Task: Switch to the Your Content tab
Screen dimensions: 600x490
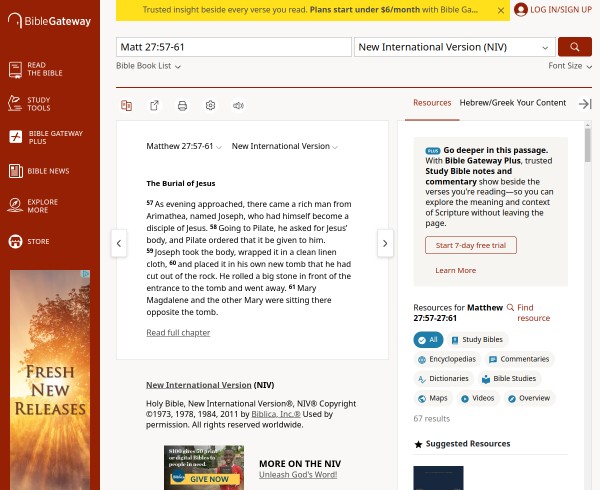Action: (540, 103)
